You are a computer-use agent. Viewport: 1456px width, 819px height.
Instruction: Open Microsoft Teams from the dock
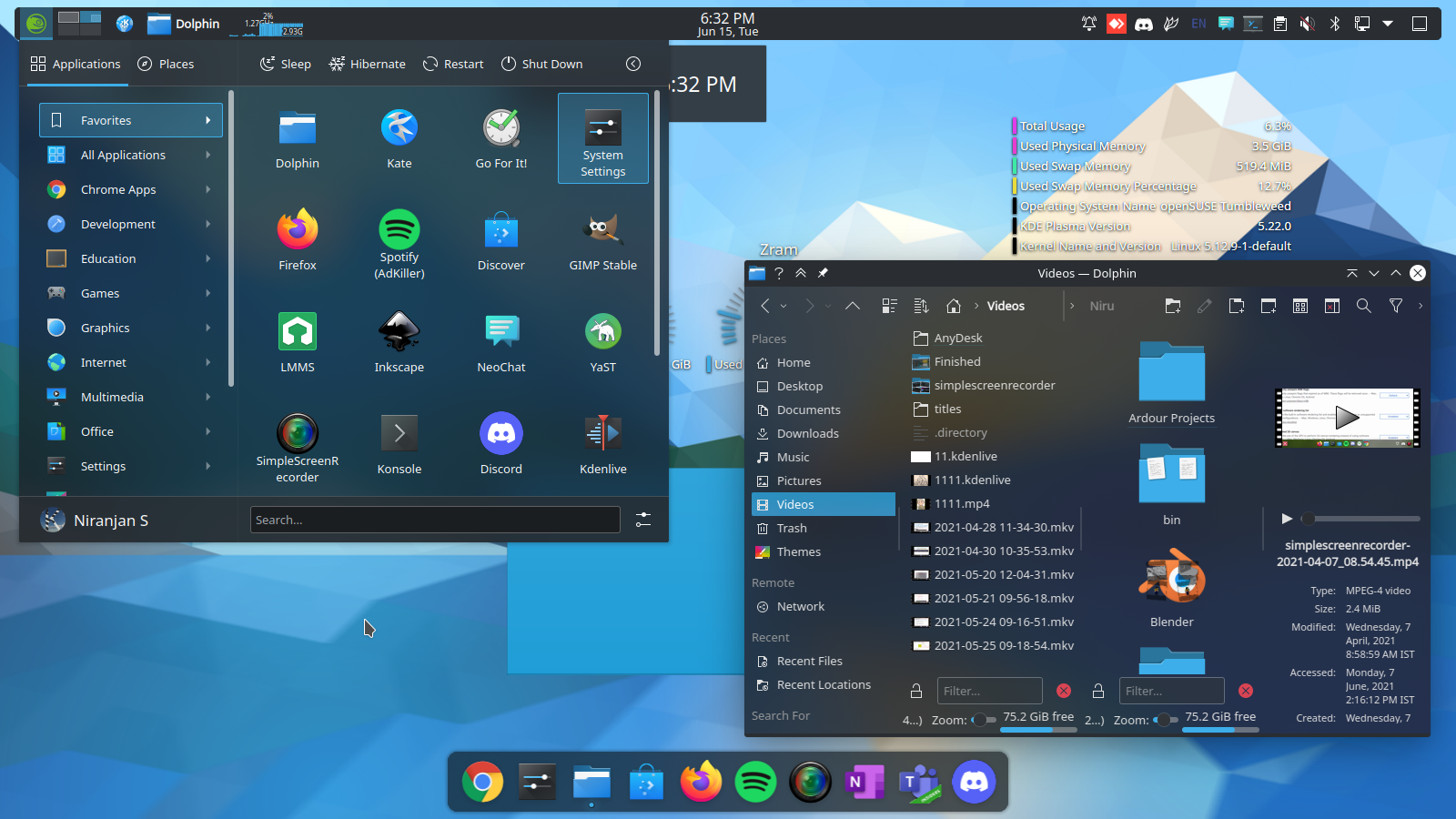(919, 782)
